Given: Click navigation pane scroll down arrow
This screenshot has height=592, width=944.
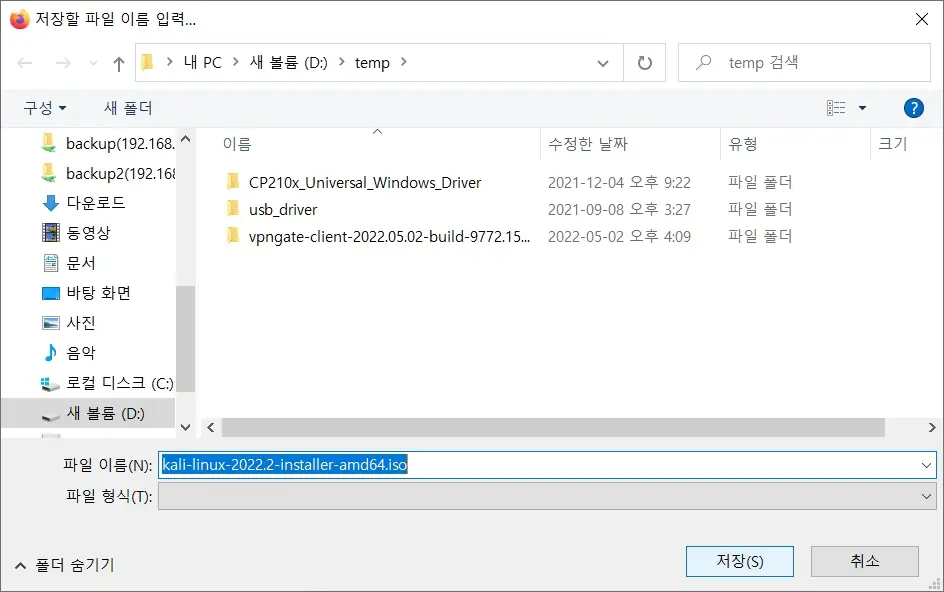Looking at the screenshot, I should point(185,428).
